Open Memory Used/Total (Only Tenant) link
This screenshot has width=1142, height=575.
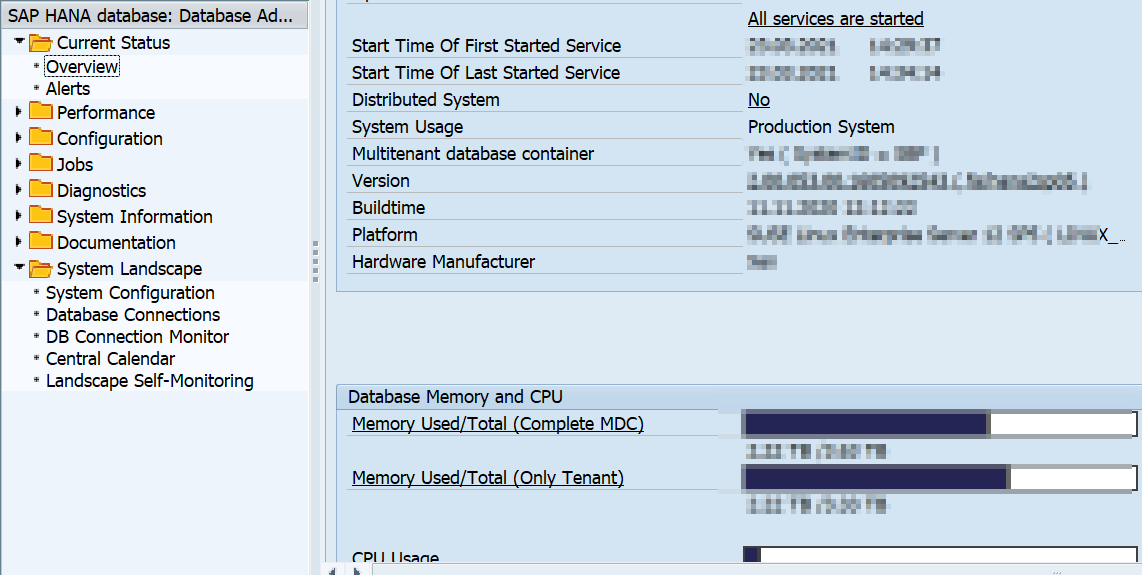[x=488, y=478]
